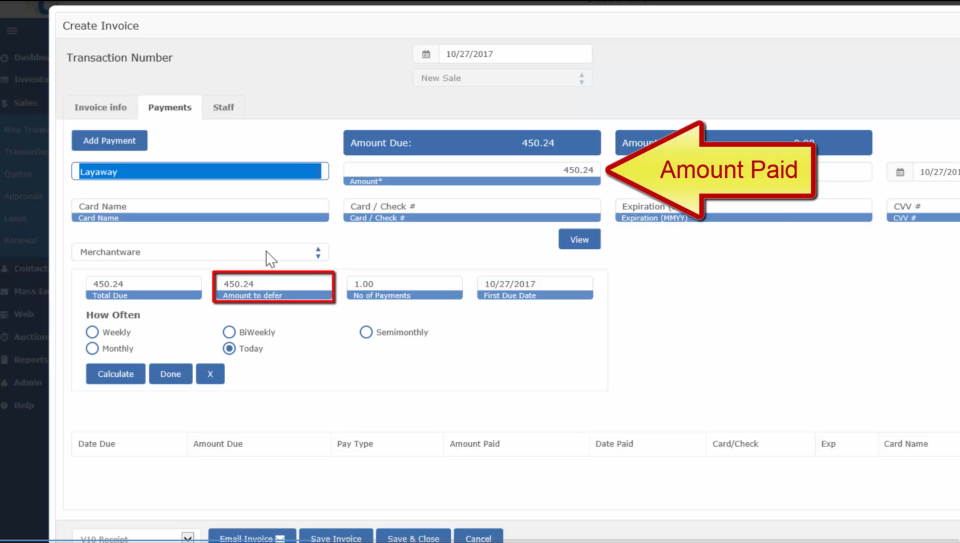The image size is (960, 543).
Task: Click the Amount Paid column header
Action: coord(474,444)
